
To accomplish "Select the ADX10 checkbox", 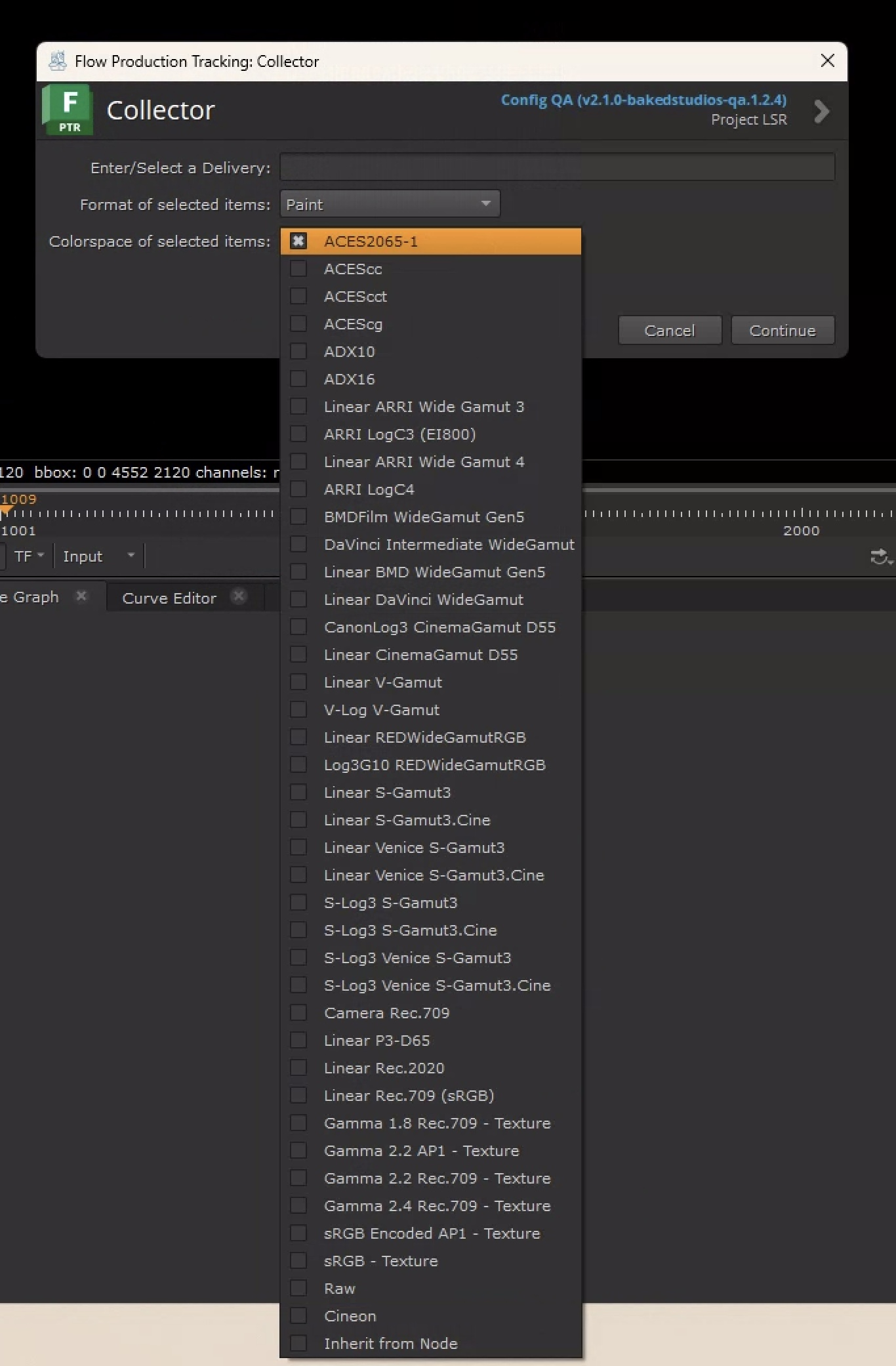I will 298,351.
